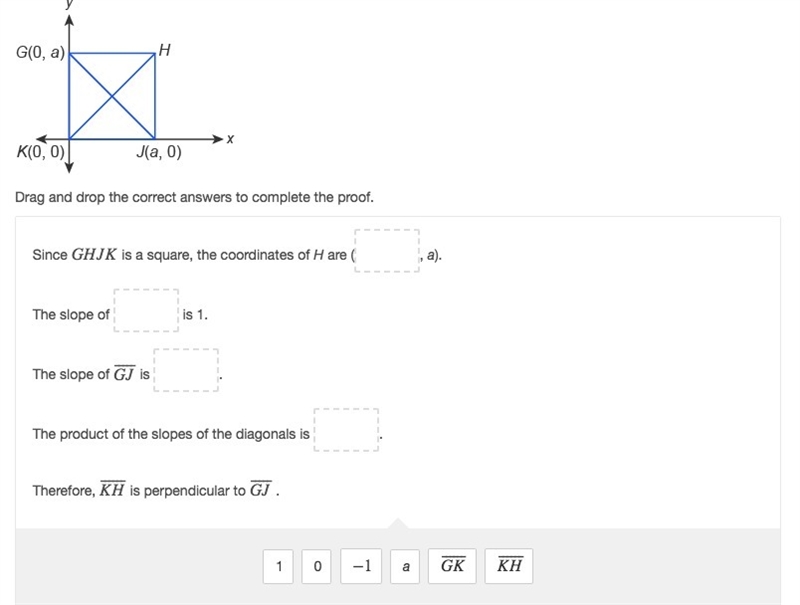
Task: Click the blank box for product of slopes
Action: pyautogui.click(x=346, y=430)
